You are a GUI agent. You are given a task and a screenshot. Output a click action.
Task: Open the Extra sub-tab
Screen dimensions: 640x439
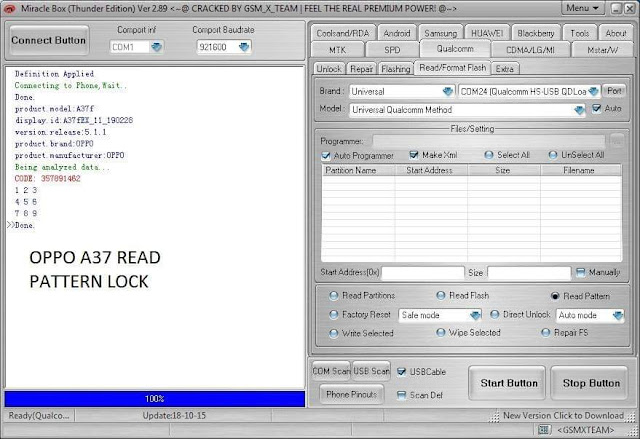(505, 69)
